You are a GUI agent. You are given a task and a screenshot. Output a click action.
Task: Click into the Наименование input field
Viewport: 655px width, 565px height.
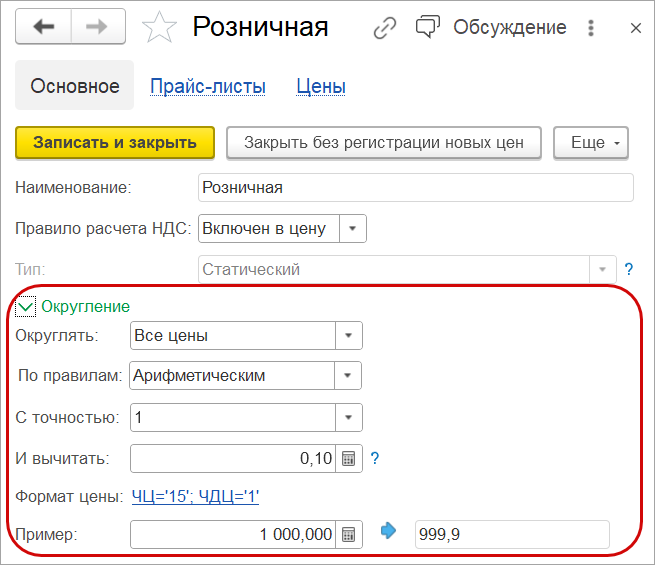click(416, 187)
